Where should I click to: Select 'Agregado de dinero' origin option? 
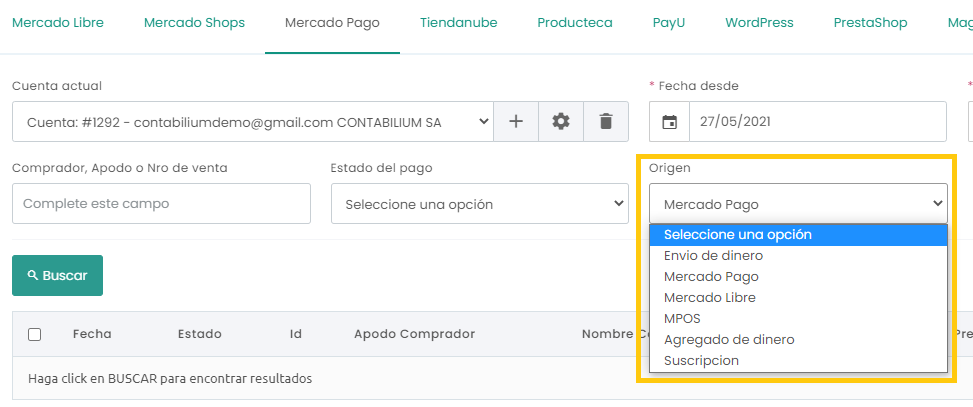pos(799,340)
